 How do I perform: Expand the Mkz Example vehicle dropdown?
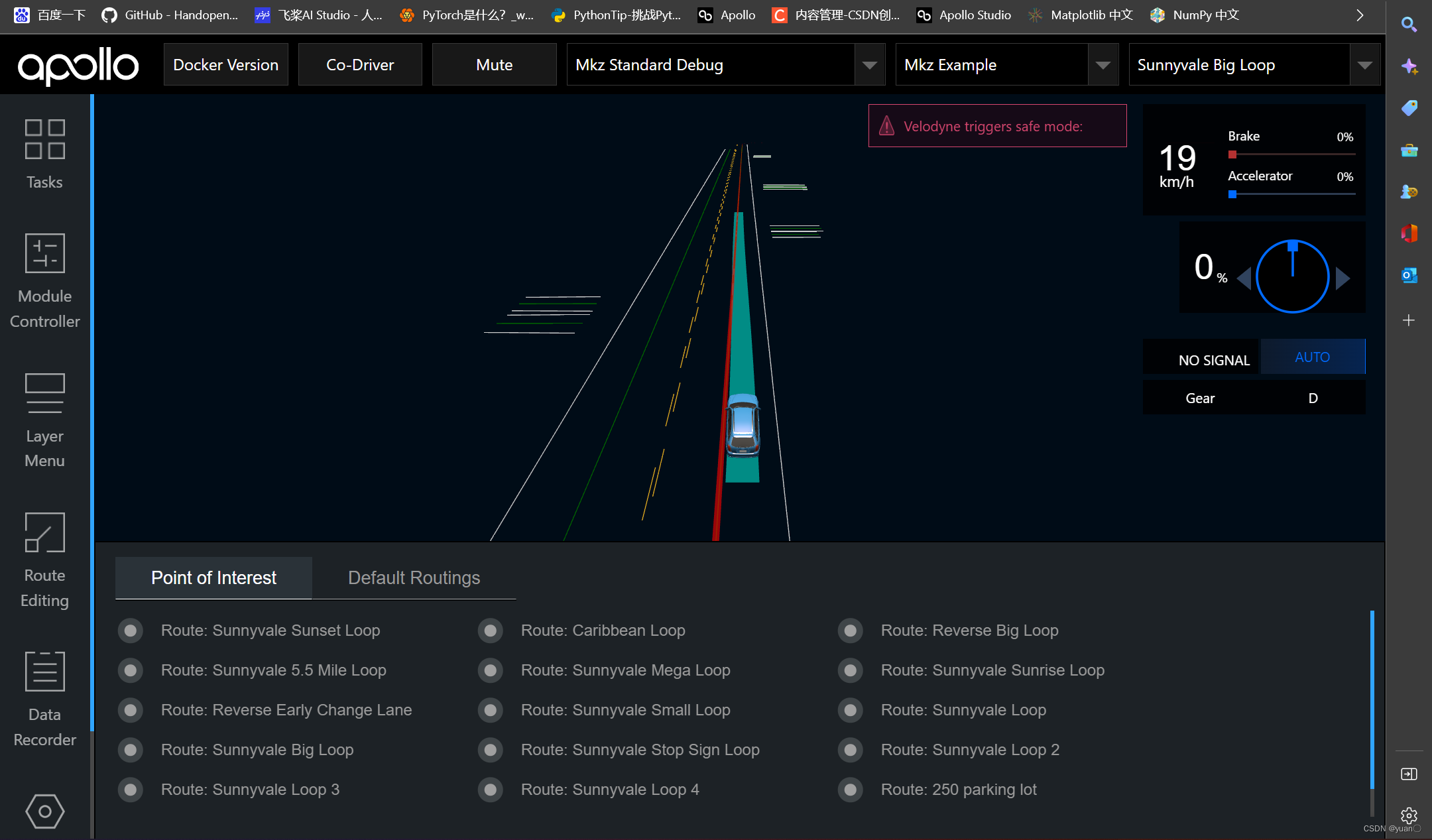1103,65
